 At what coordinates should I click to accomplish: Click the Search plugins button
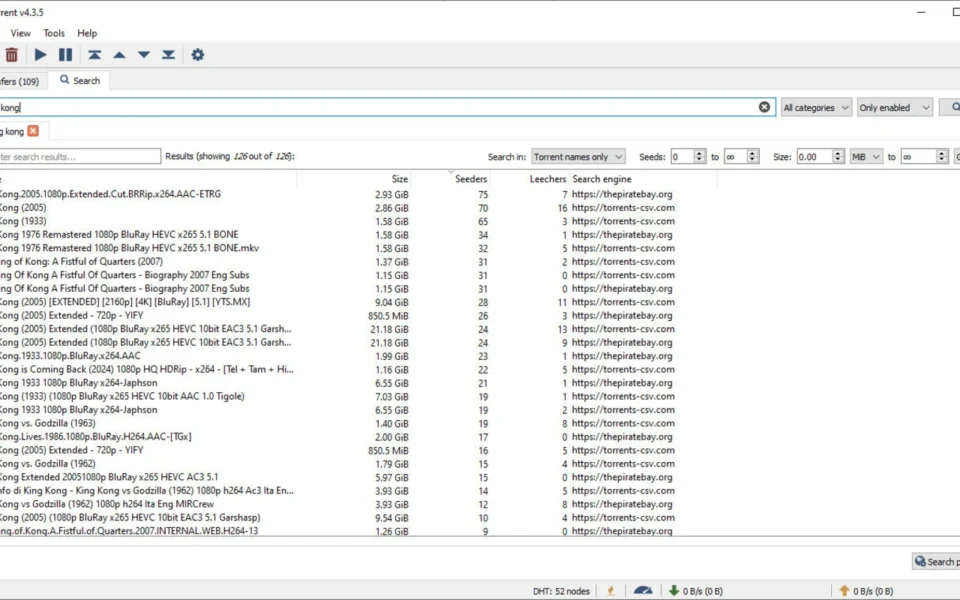(937, 561)
